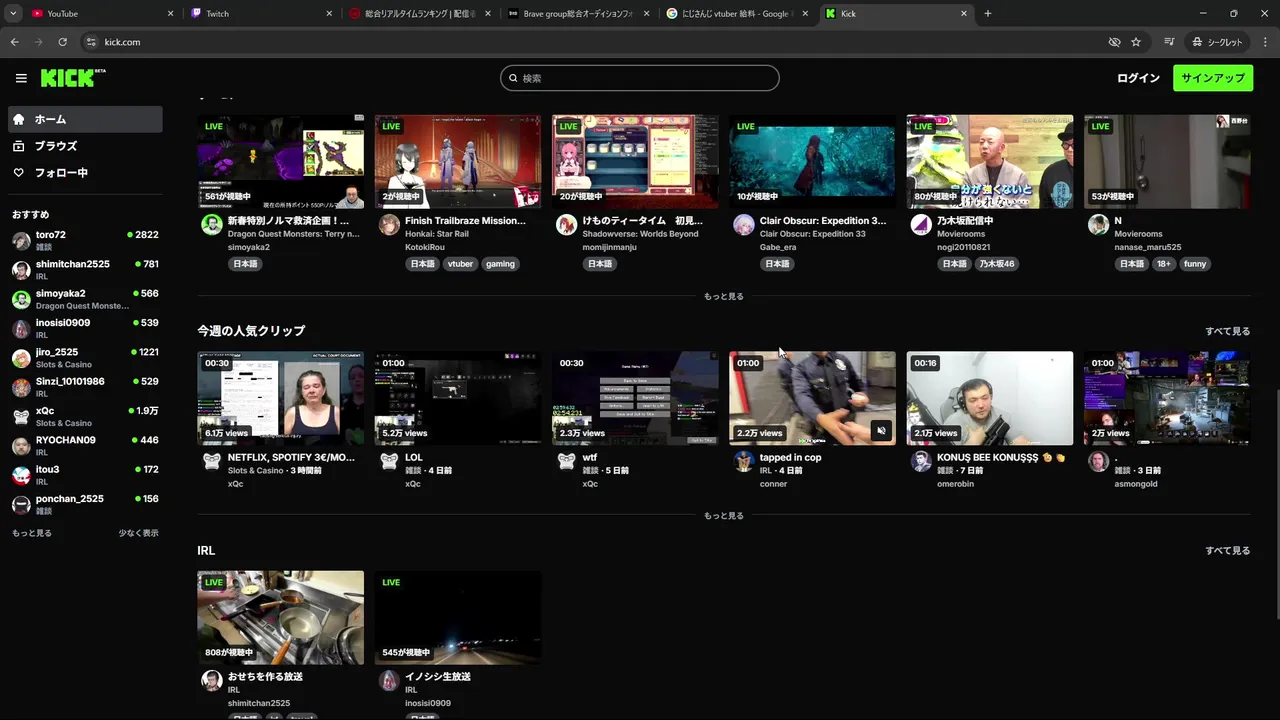This screenshot has height=720, width=1280.
Task: Open jiro_2525 avatar in sidebar
Action: pyautogui.click(x=21, y=358)
